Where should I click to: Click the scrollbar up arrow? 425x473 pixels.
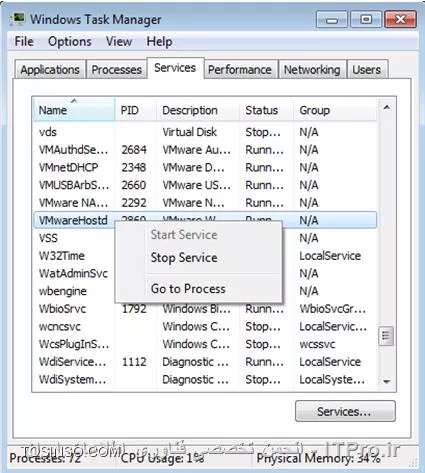point(387,107)
